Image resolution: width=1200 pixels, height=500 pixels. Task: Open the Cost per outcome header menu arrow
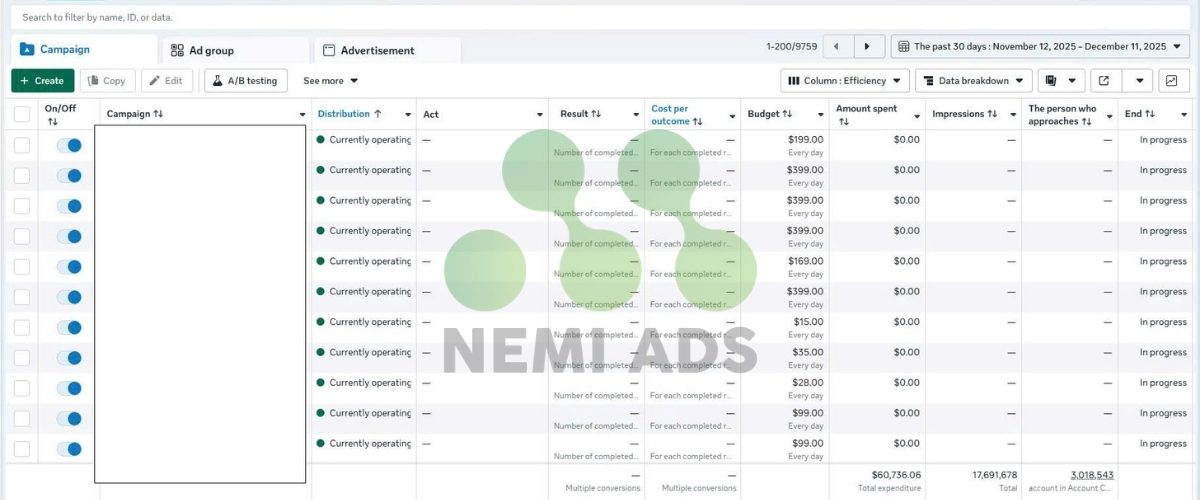(x=732, y=115)
